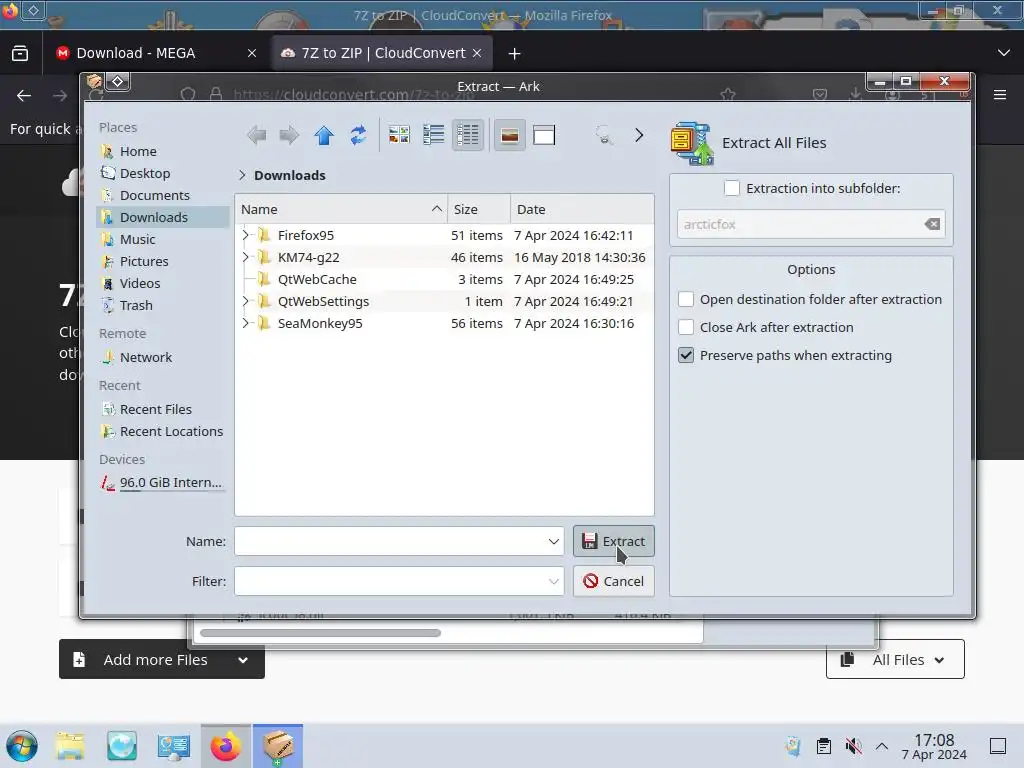Open Firefox from the taskbar
The height and width of the screenshot is (768, 1024).
pyautogui.click(x=225, y=746)
